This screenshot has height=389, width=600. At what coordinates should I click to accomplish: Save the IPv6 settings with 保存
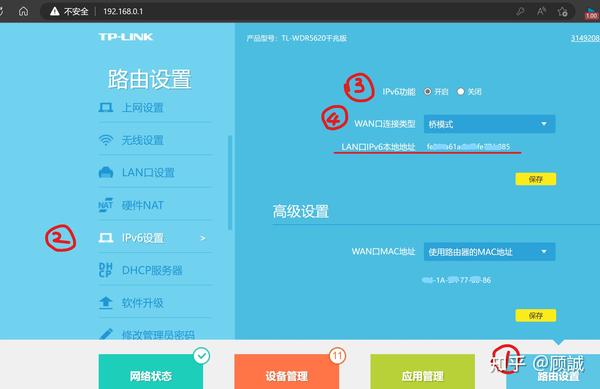(x=536, y=179)
